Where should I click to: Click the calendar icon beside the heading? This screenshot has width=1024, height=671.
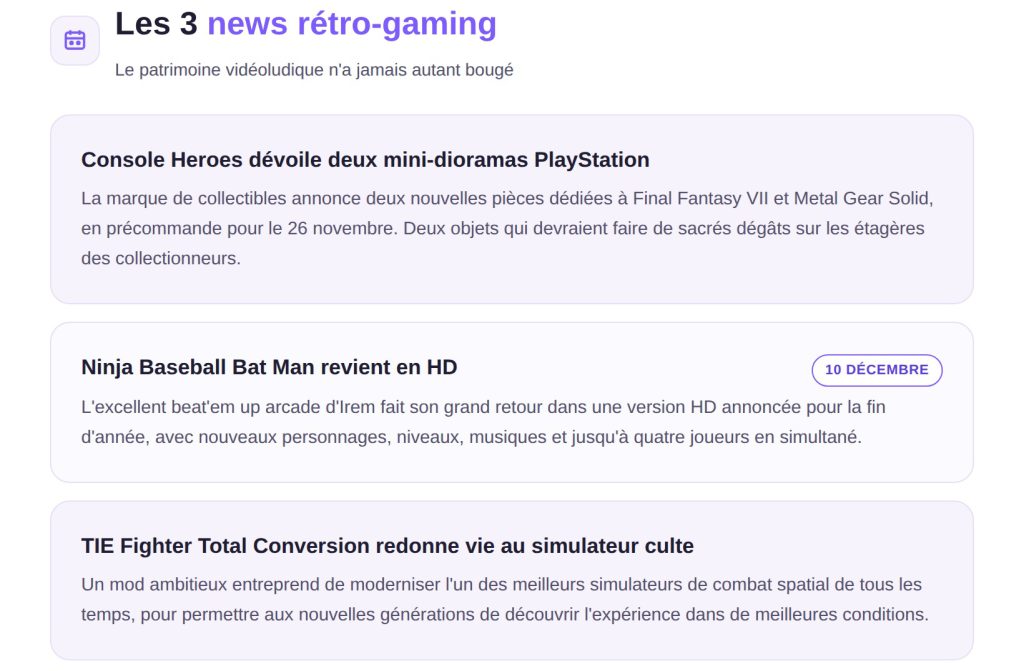[x=75, y=41]
